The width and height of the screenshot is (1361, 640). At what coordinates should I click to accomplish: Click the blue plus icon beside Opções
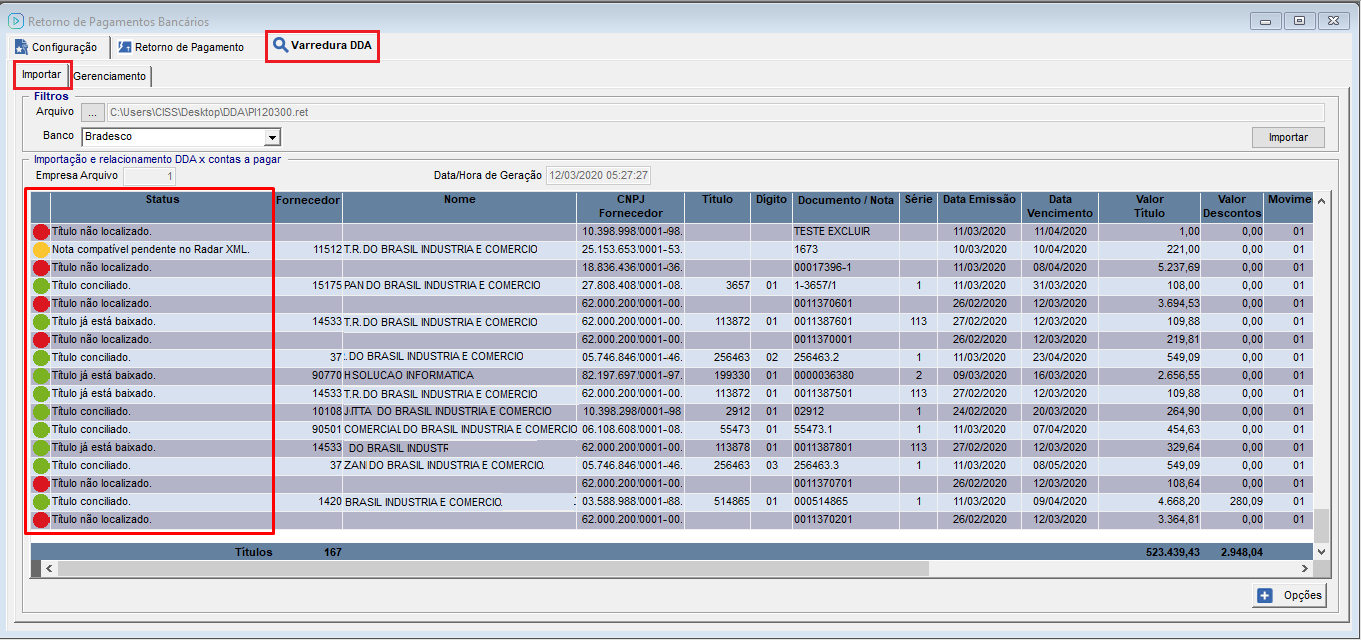coord(1265,596)
